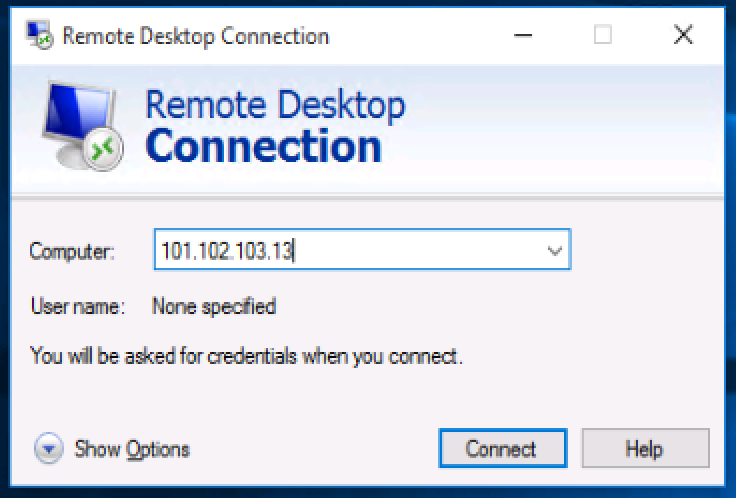Screen dimensions: 736x498
Task: Click the large Remote Desktop monitor icon
Action: [x=82, y=128]
